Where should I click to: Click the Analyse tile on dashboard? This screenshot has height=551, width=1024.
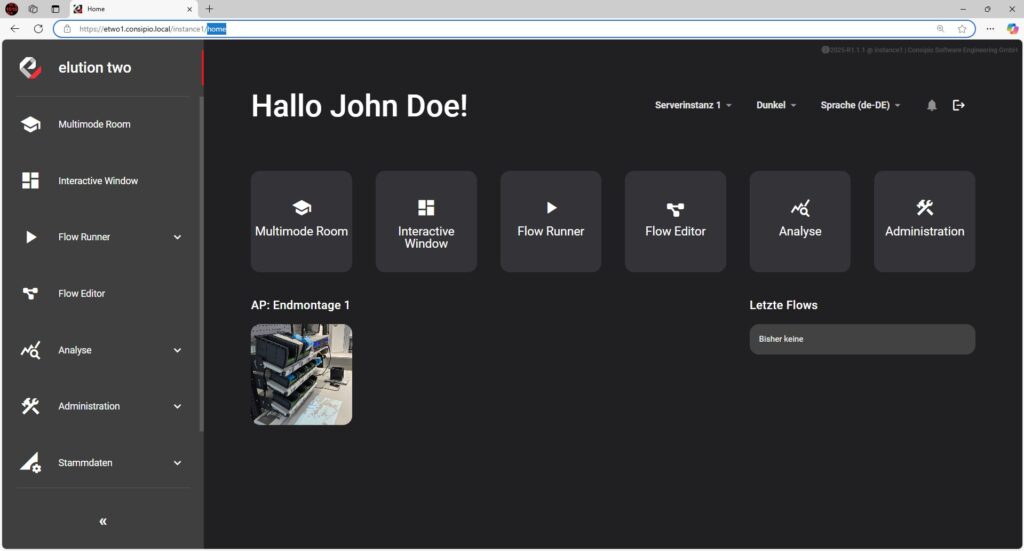[800, 221]
